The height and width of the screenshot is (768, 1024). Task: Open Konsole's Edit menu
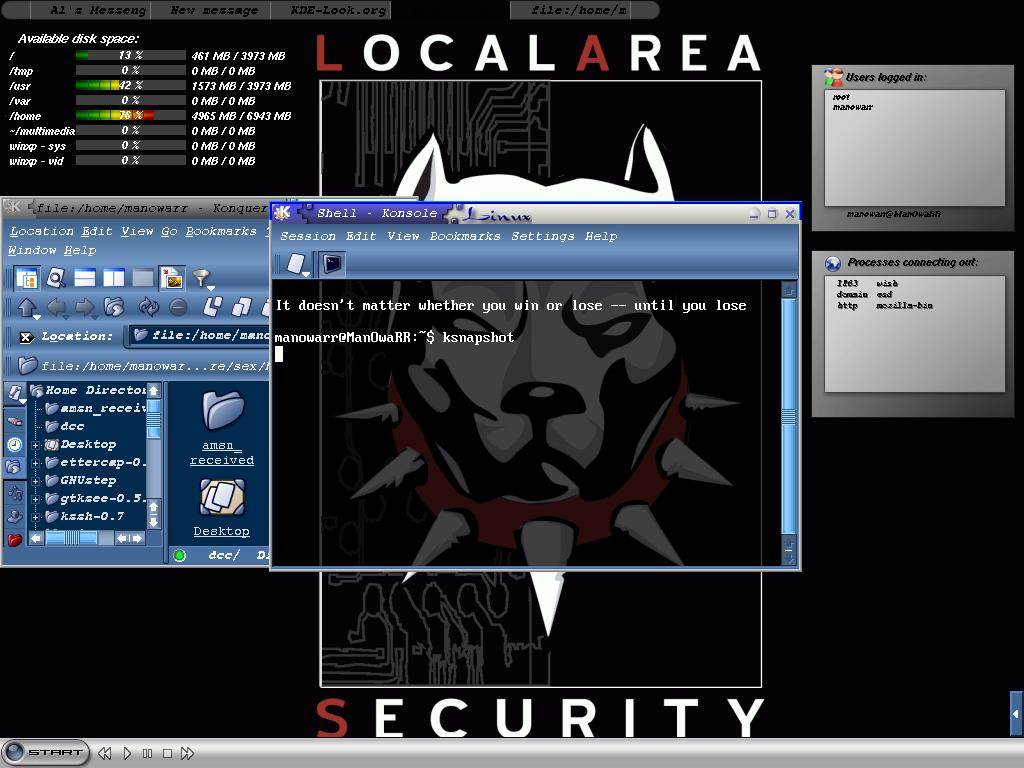(x=361, y=236)
